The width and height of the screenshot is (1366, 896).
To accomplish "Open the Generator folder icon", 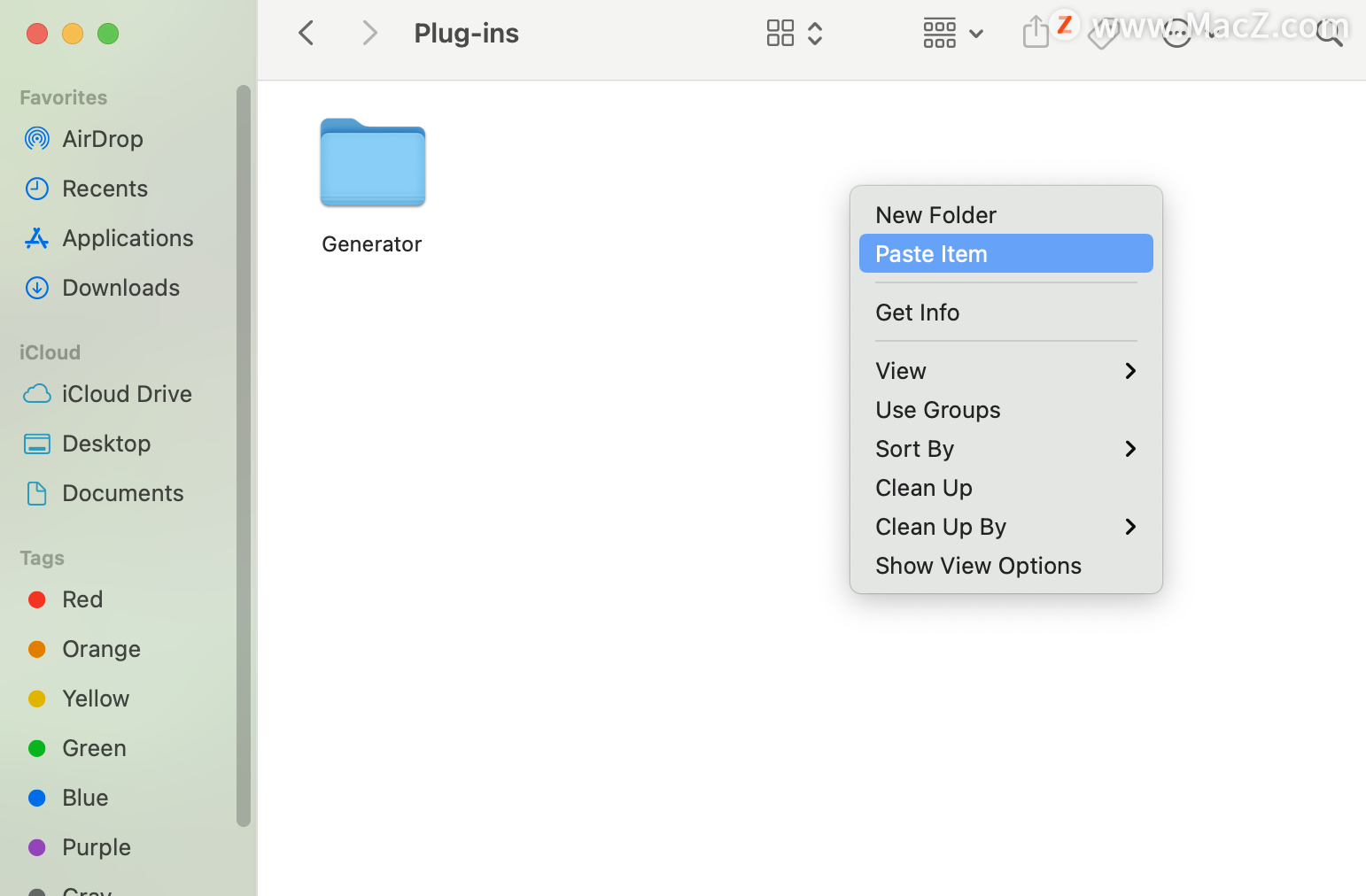I will [x=373, y=163].
